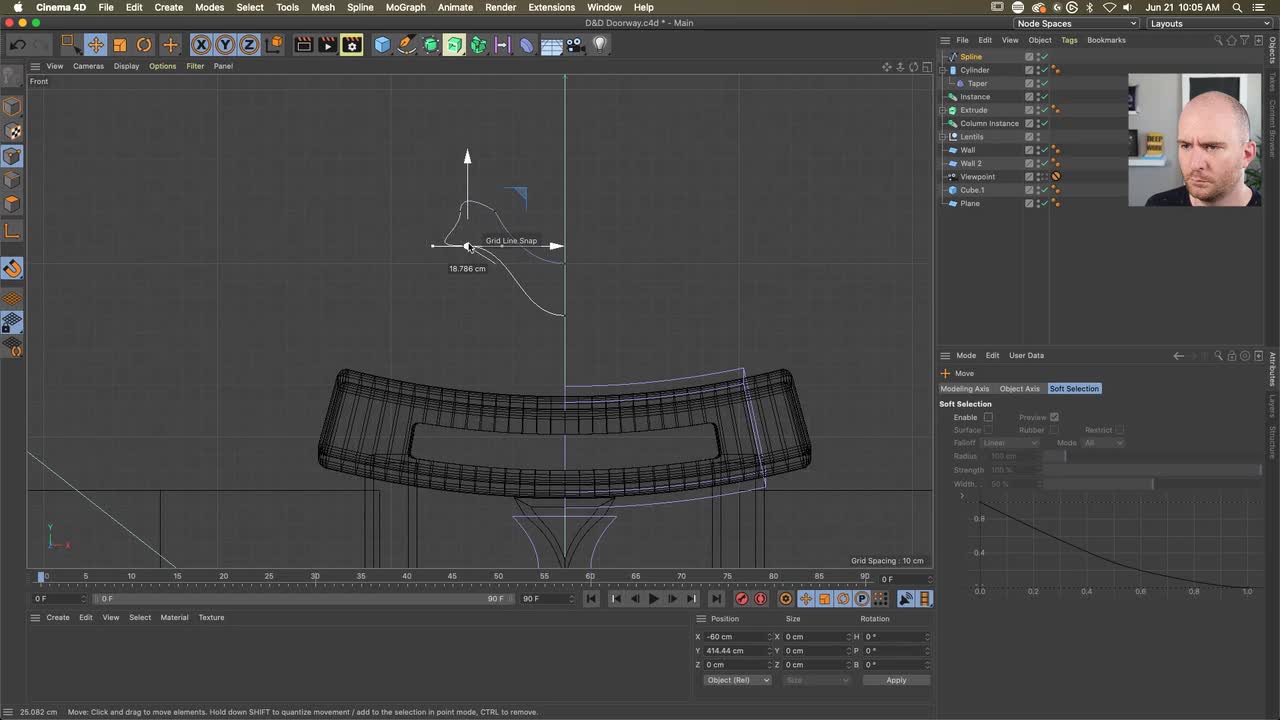The height and width of the screenshot is (720, 1280).
Task: Open the viewport Cameras menu
Action: pos(88,66)
